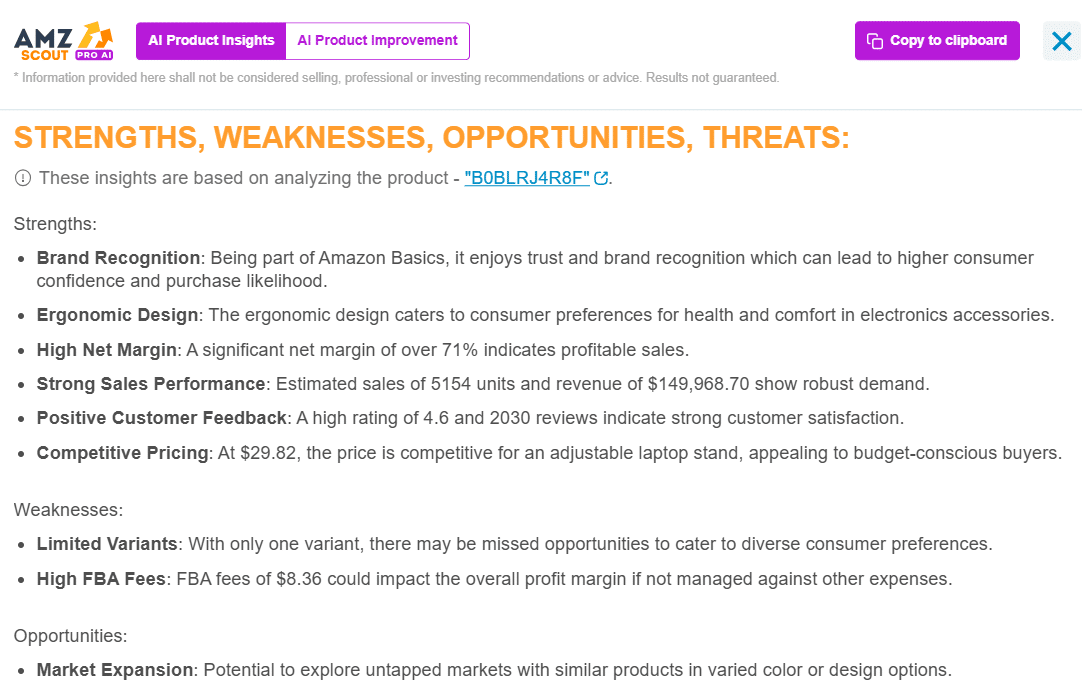This screenshot has height=687, width=1082.
Task: Click the info circle icon beside the insights note
Action: [x=23, y=178]
